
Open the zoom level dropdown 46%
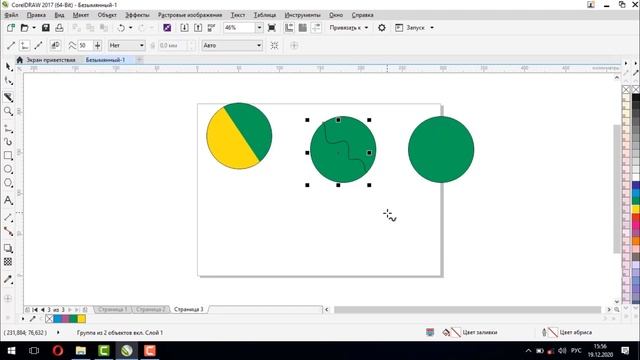tap(259, 28)
